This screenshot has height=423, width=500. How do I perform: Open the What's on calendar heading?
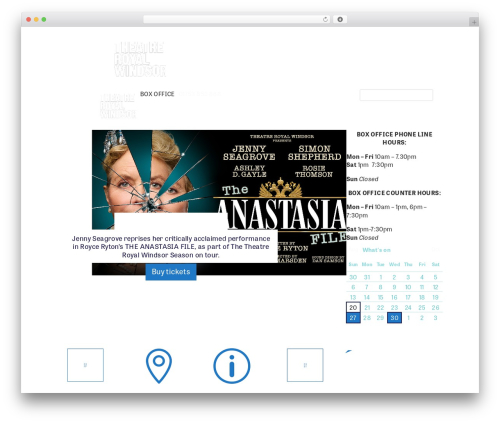(376, 250)
